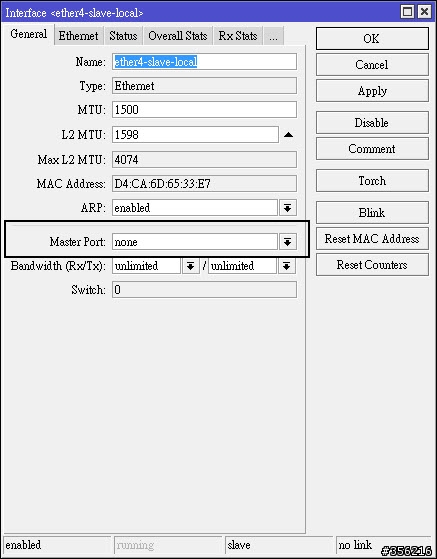The height and width of the screenshot is (559, 437).
Task: Open the ARP dropdown arrow
Action: point(288,208)
